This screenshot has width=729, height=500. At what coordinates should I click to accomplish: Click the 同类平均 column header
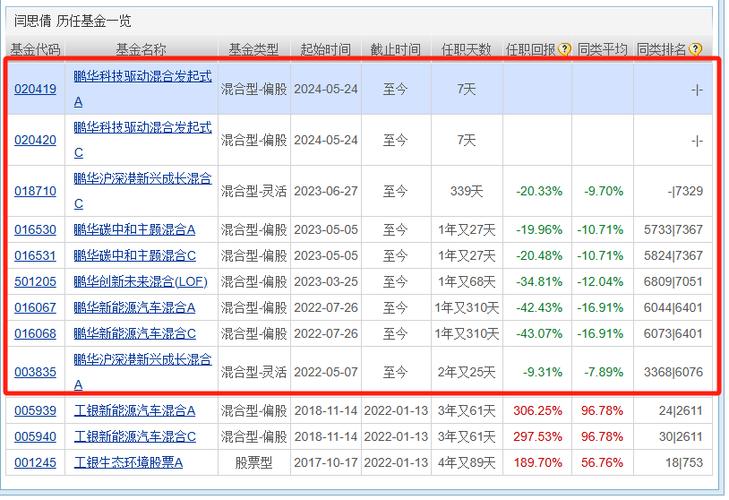603,49
